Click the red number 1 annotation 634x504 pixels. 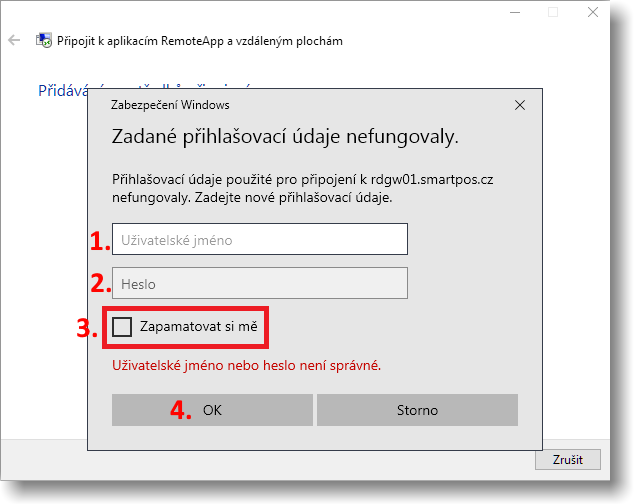[99, 239]
